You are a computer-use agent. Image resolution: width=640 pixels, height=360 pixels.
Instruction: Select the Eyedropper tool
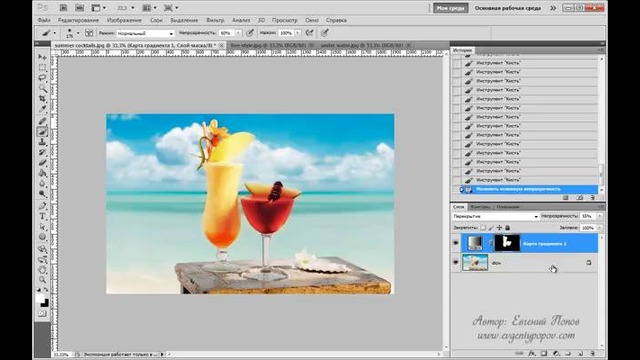42,109
